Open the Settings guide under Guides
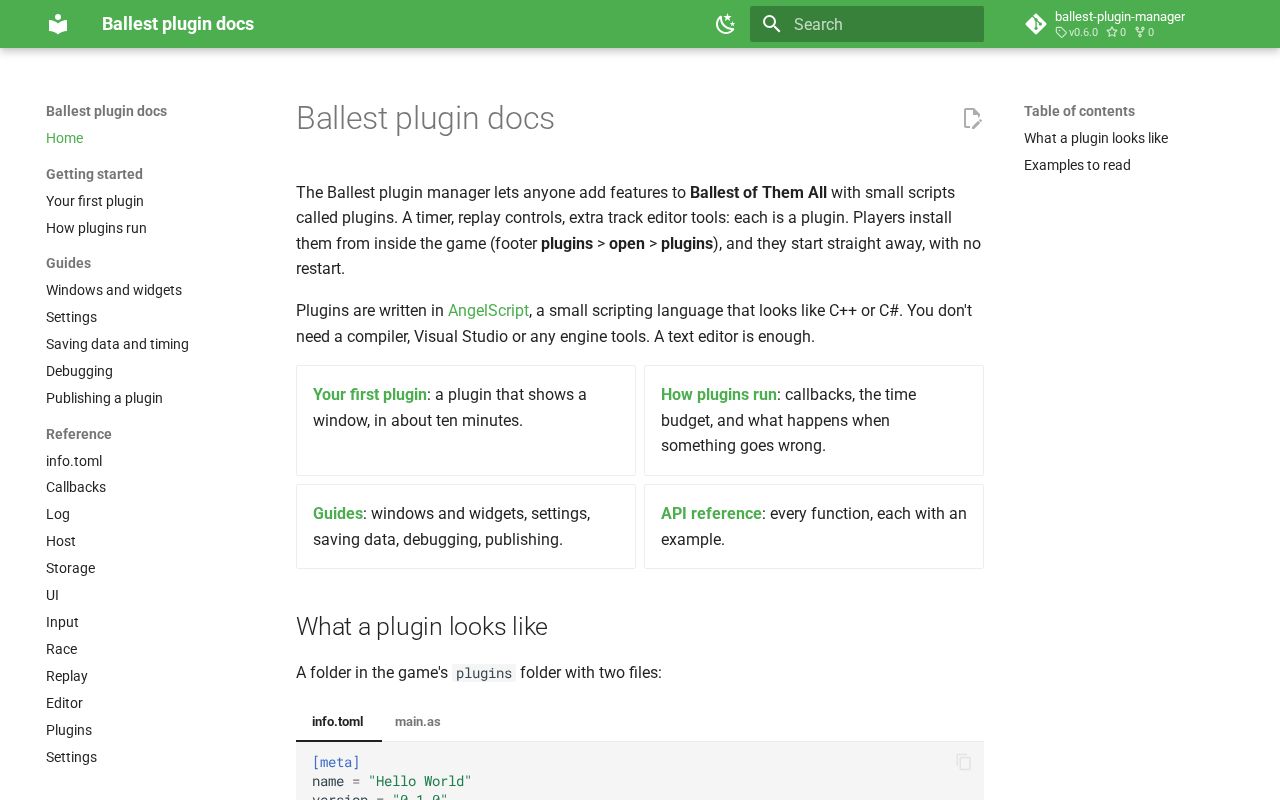Screen dimensions: 1280x800 coord(72,317)
